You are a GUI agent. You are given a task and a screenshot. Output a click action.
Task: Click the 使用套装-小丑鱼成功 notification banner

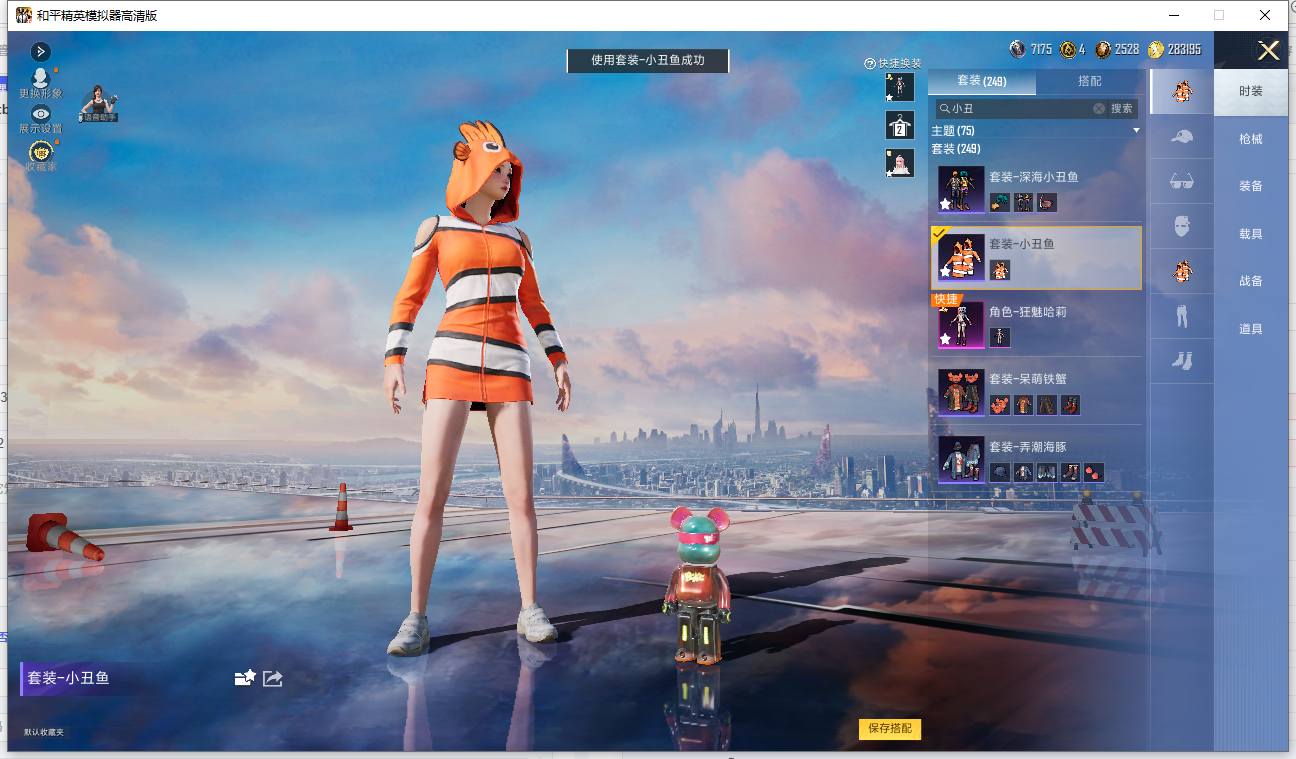[x=648, y=61]
